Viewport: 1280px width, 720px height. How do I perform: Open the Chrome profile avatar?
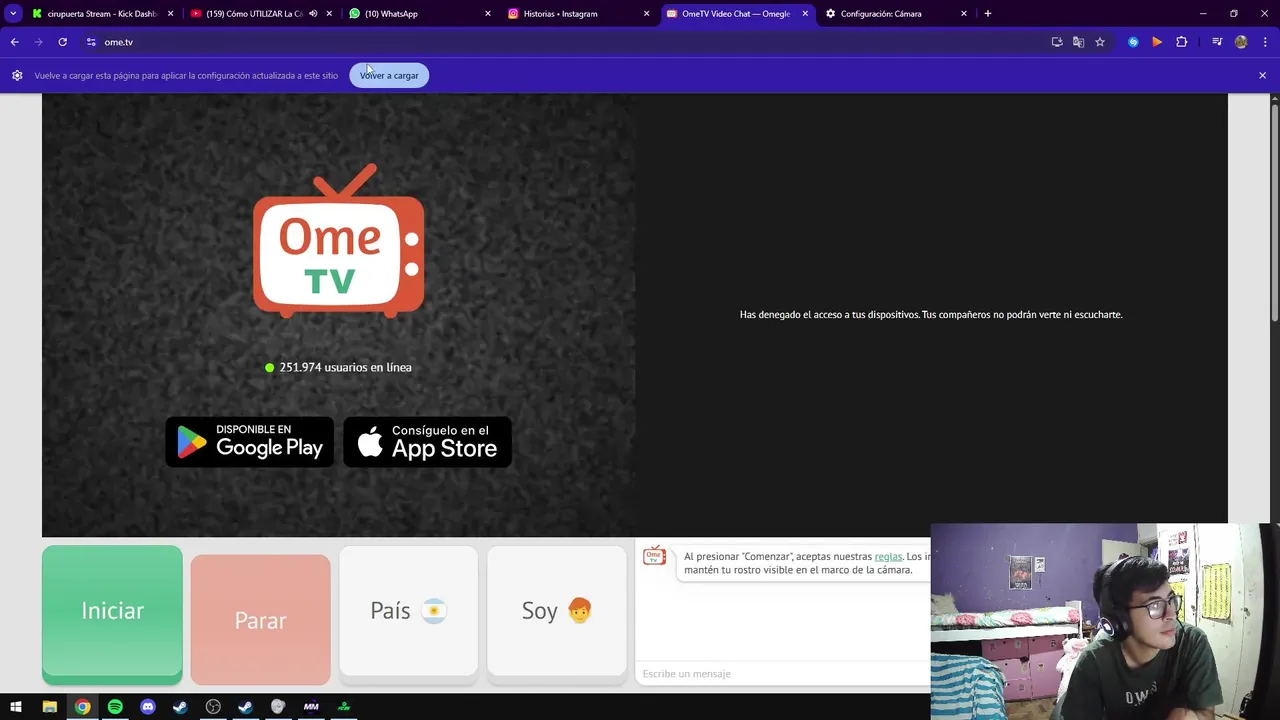tap(1241, 42)
